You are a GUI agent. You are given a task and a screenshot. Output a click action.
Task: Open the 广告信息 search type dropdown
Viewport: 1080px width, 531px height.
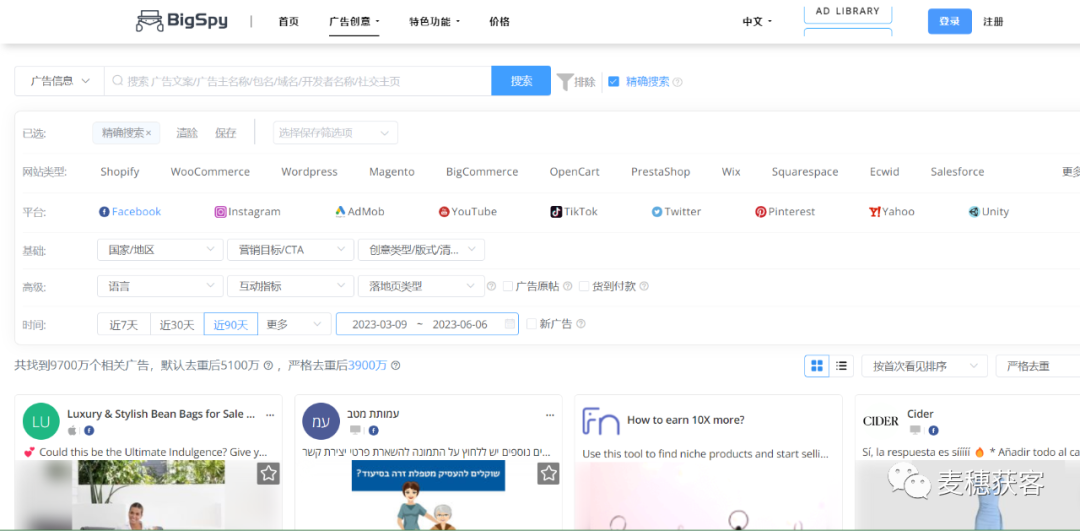point(59,81)
